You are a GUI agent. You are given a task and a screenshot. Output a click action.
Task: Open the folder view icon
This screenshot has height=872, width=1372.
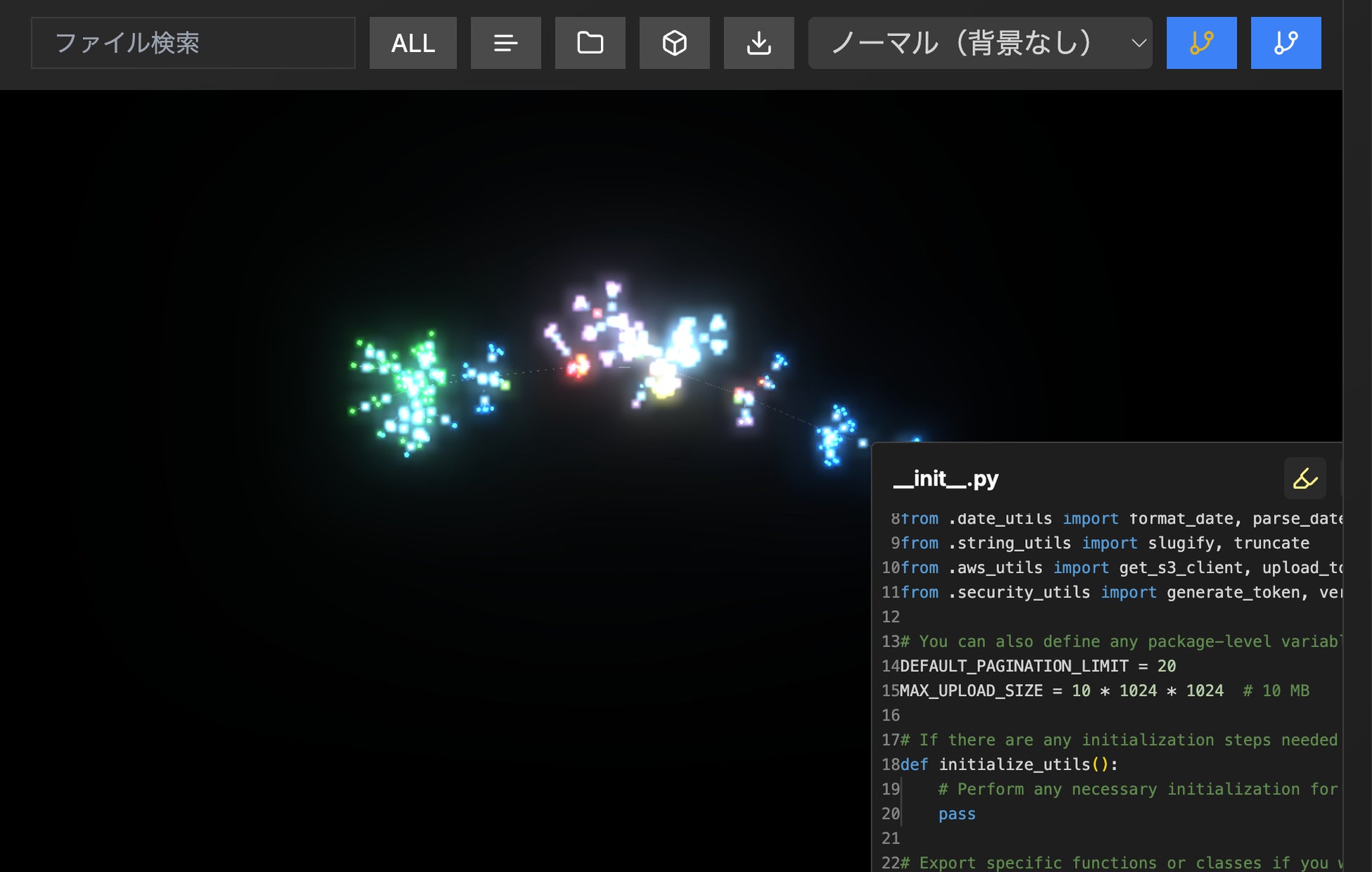coord(590,43)
